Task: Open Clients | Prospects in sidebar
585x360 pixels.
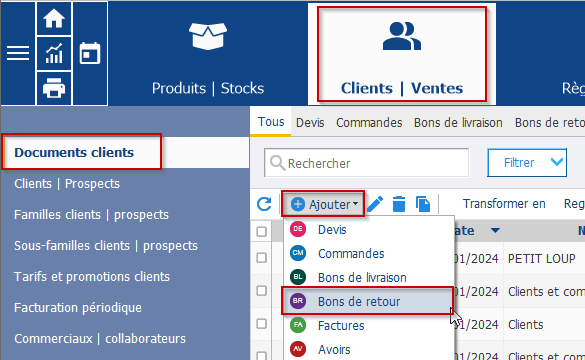Action: coord(67,184)
